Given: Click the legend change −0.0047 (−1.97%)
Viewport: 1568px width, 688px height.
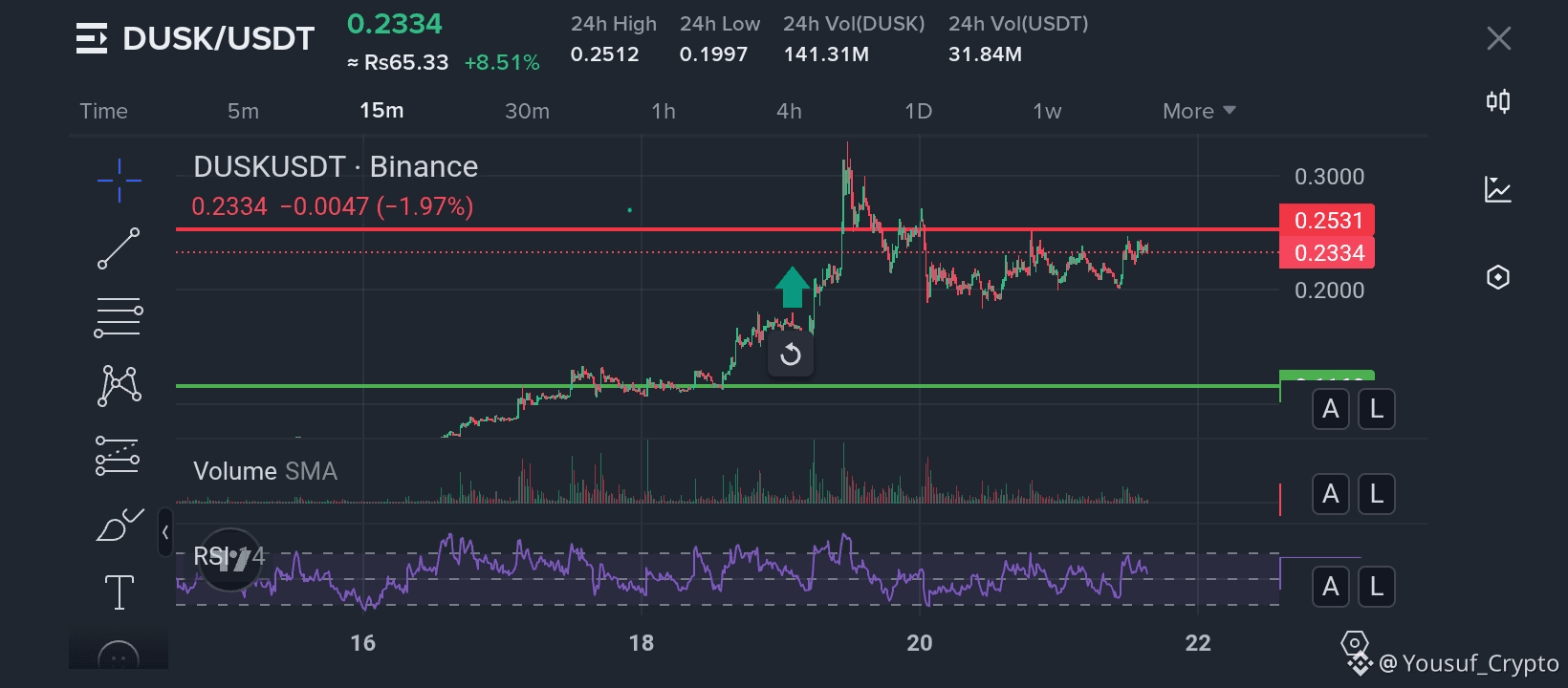Looking at the screenshot, I should coord(377,206).
